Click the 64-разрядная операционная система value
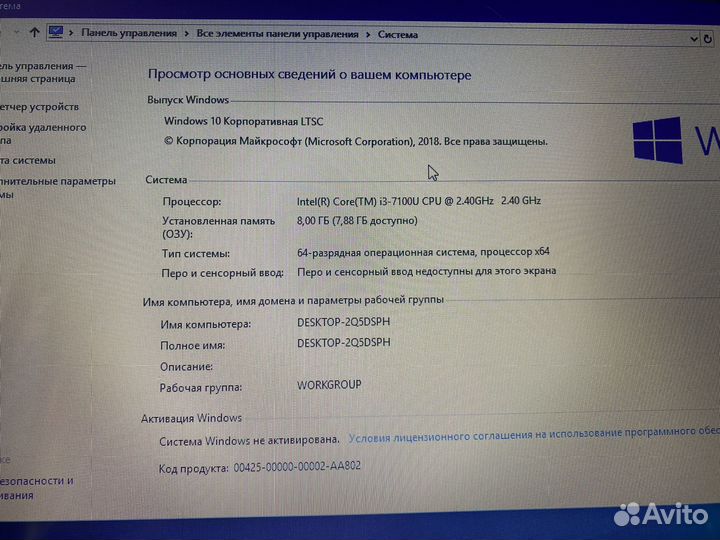 point(423,252)
